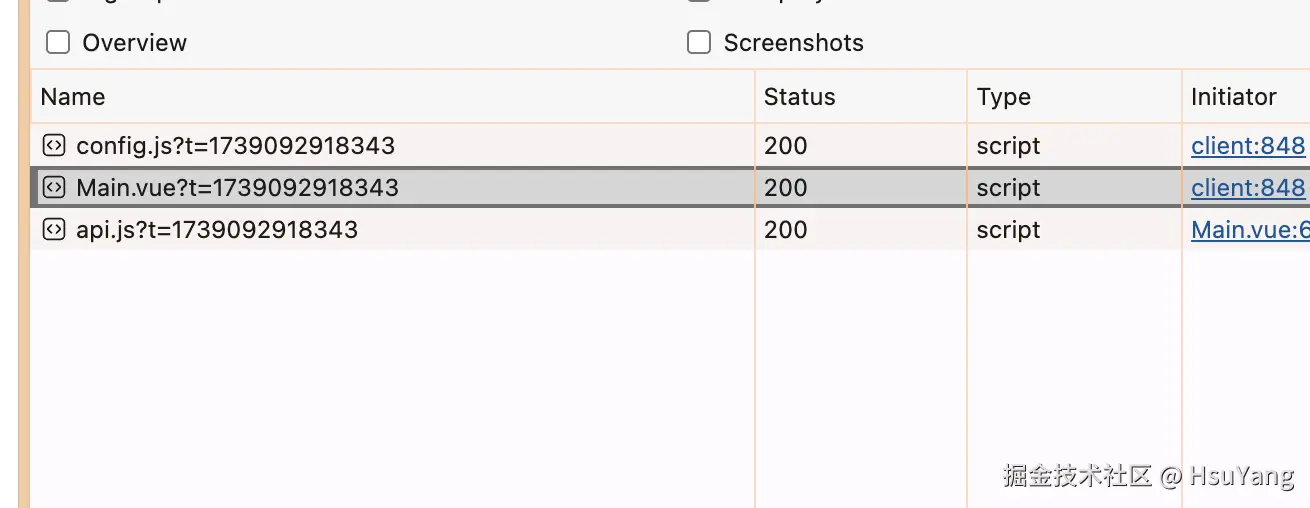
Task: Select the Main.vue?t=1739092918343 request
Action: pos(237,188)
